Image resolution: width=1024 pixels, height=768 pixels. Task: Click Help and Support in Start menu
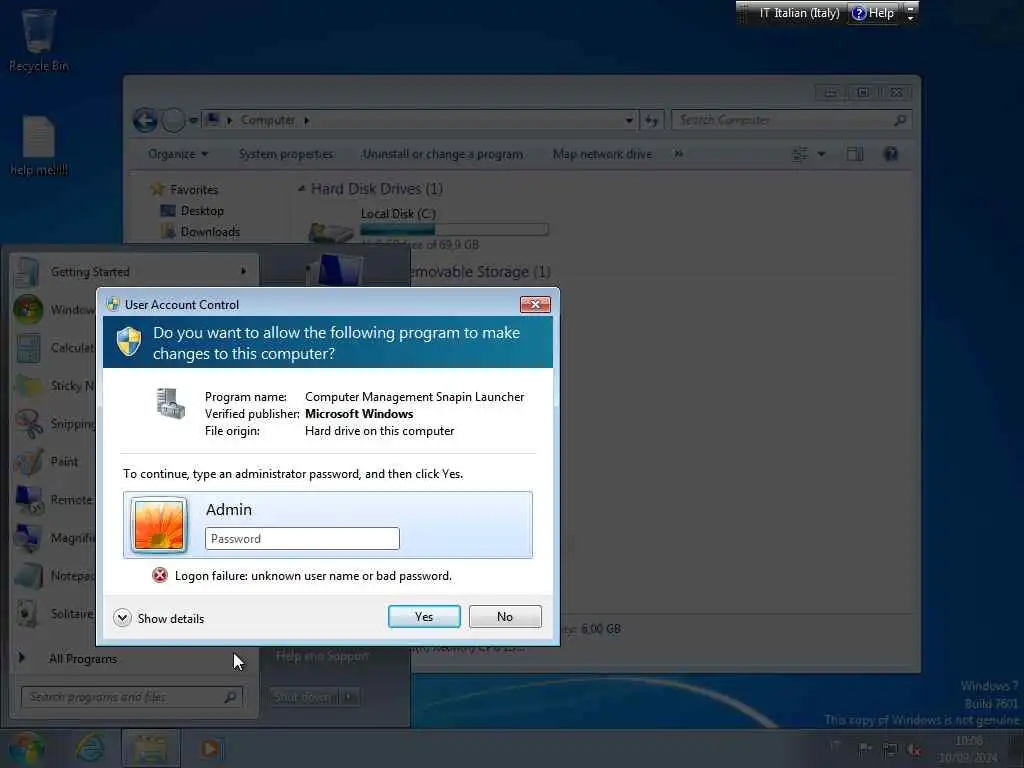(x=322, y=656)
